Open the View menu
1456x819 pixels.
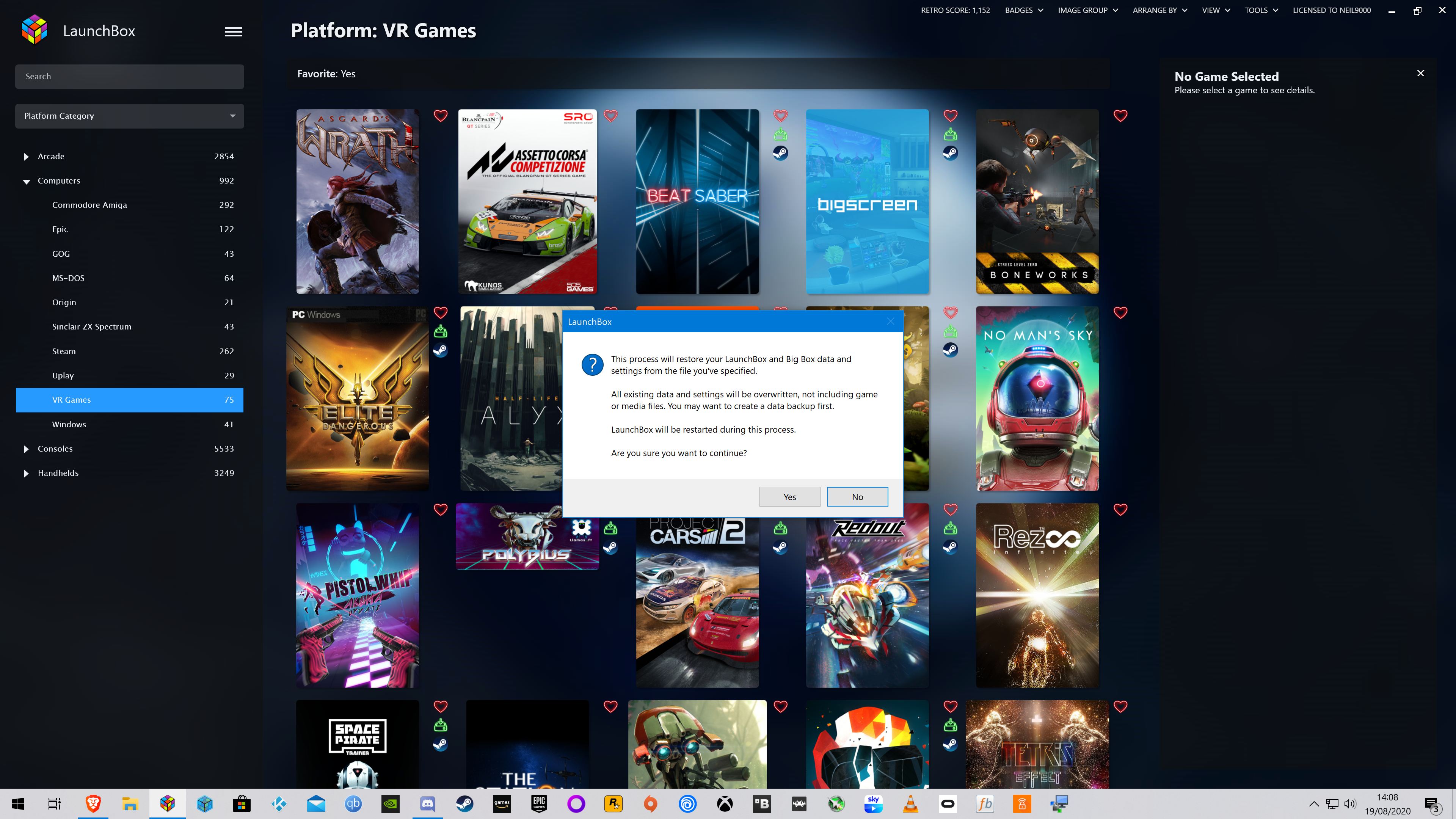click(1216, 10)
